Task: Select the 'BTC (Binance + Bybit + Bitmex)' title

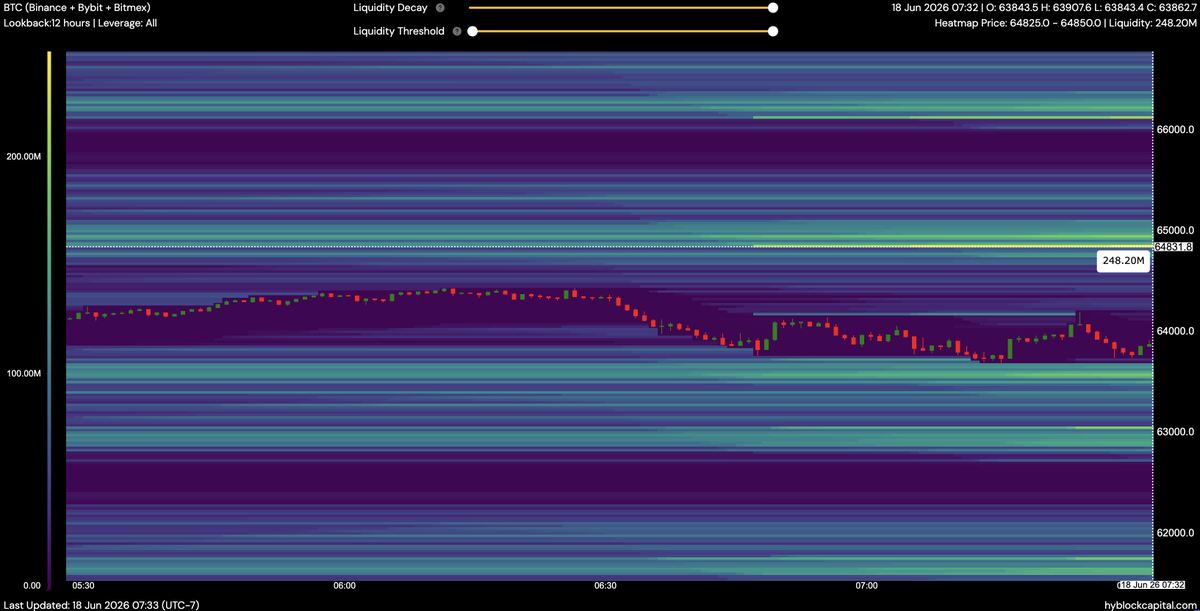Action: [78, 7]
